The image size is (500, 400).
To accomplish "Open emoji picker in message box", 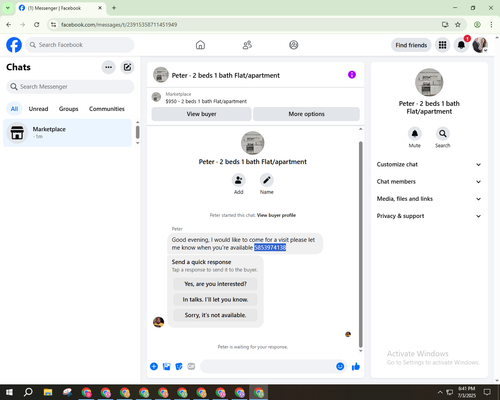I will click(340, 367).
